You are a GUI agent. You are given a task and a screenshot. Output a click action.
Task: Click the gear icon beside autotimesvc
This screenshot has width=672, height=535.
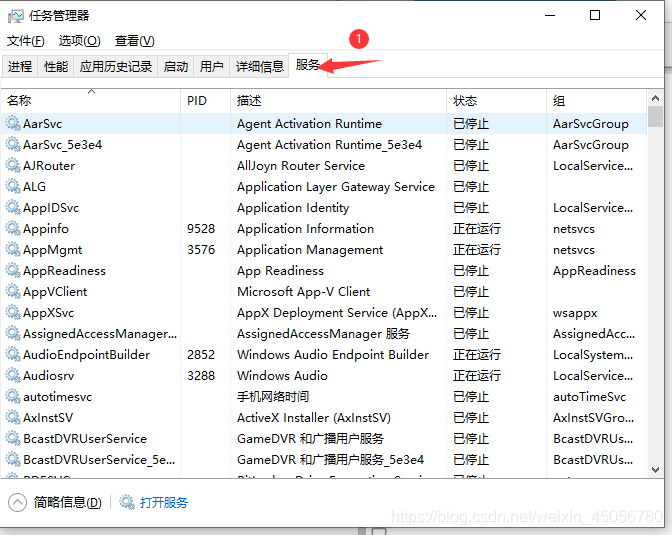pyautogui.click(x=13, y=397)
